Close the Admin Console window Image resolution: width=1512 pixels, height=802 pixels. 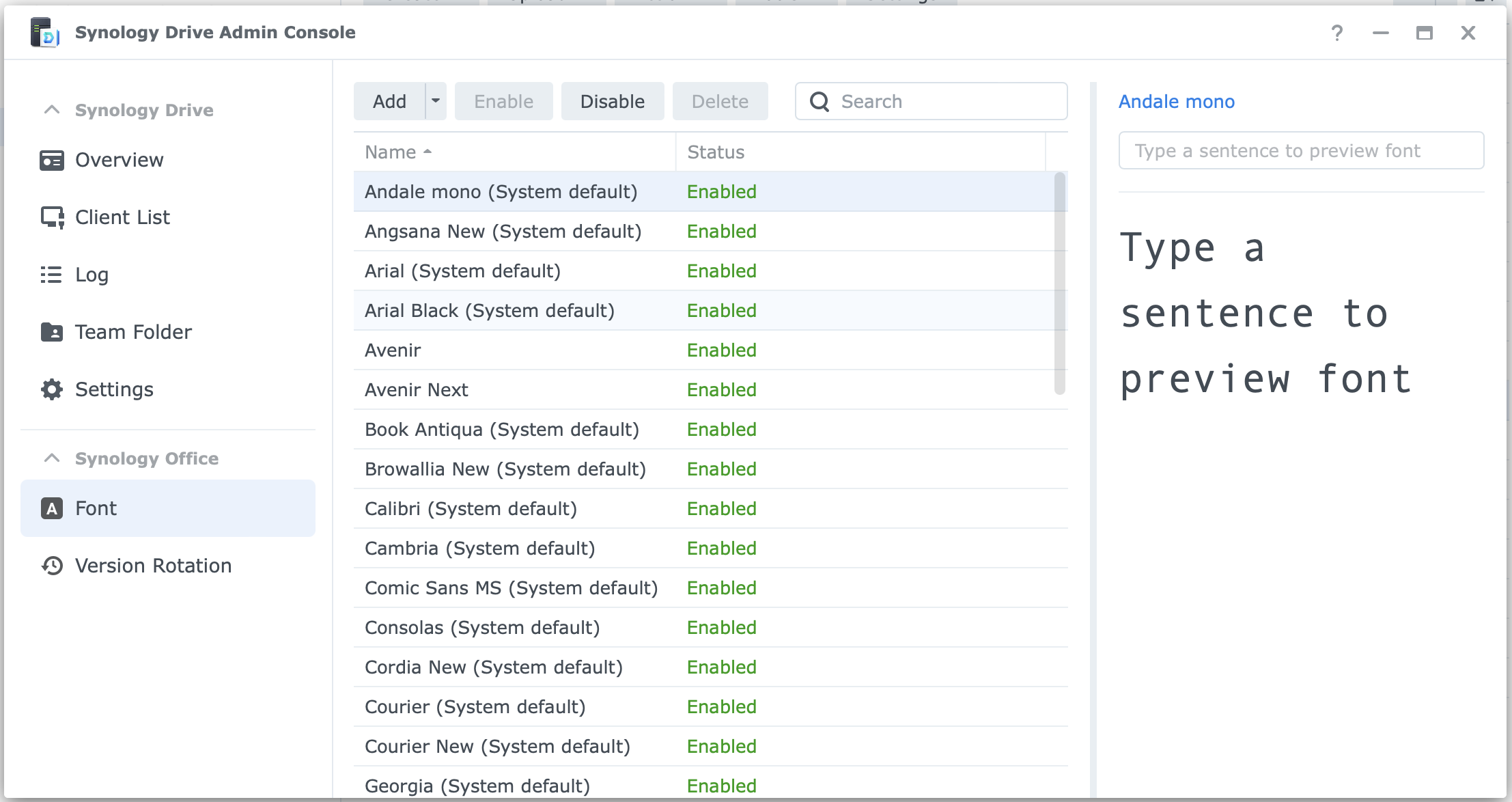pos(1468,33)
